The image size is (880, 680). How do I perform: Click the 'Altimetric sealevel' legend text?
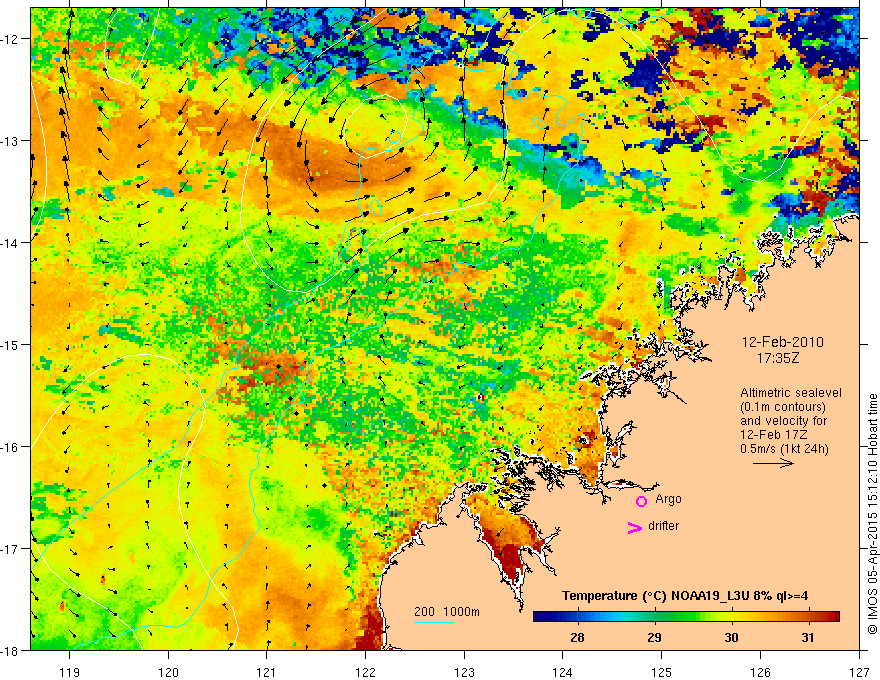pos(791,393)
